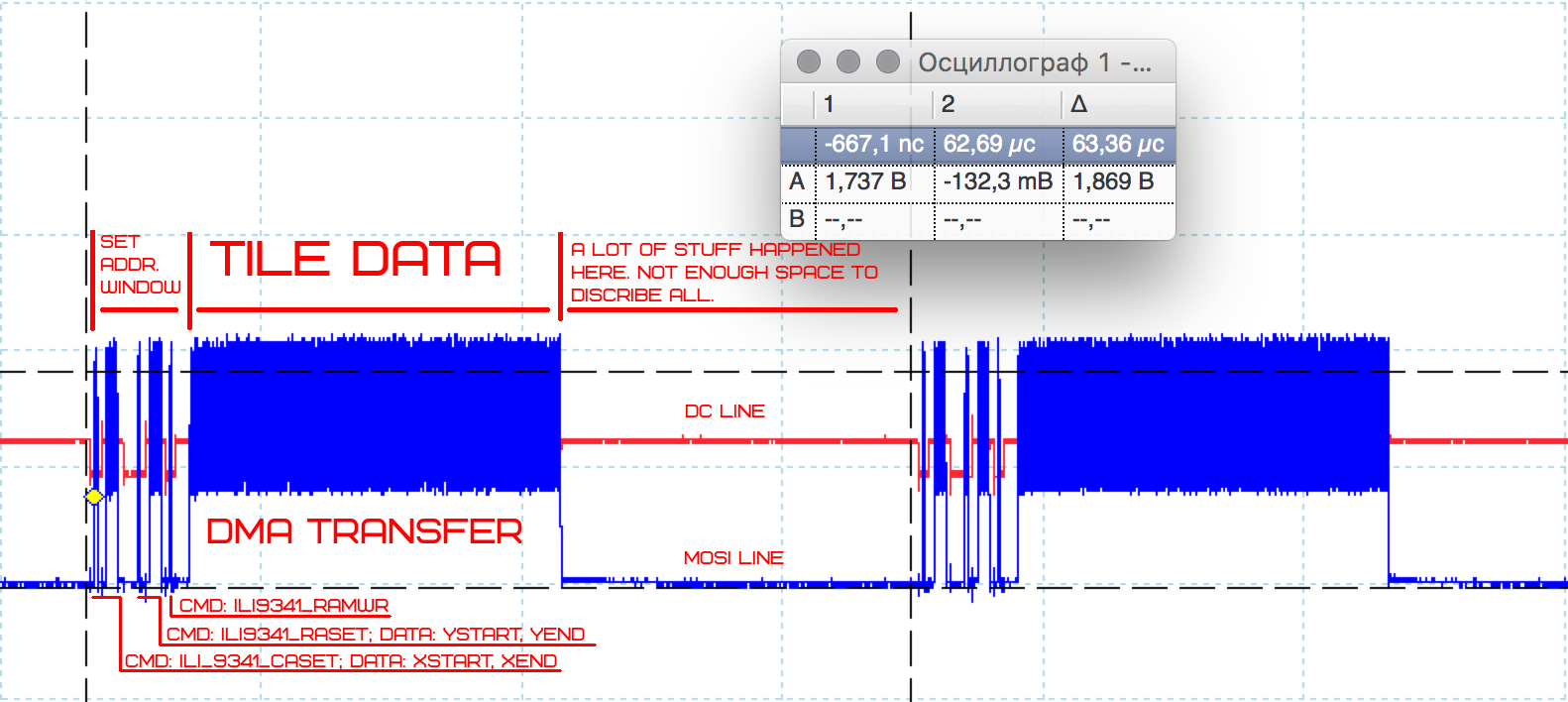
Task: Select column header 2 in cursor table
Action: [x=949, y=104]
